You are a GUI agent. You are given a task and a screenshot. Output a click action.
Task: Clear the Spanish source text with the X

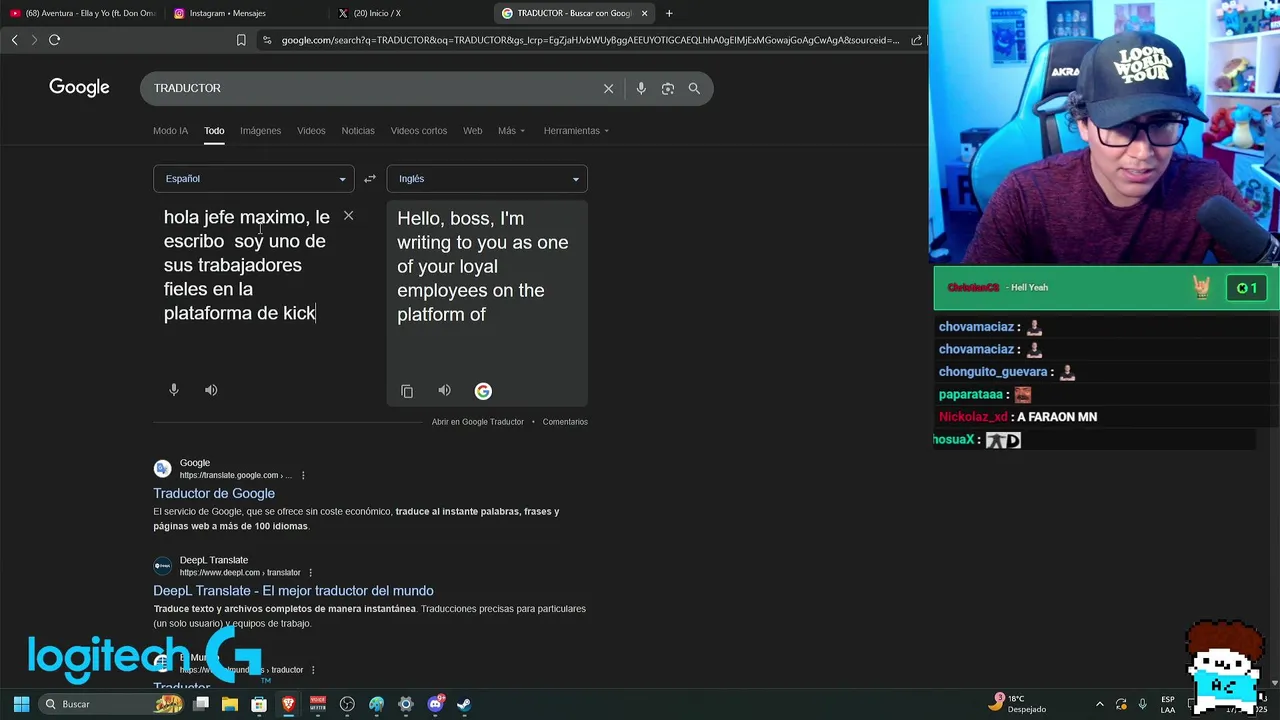point(348,216)
